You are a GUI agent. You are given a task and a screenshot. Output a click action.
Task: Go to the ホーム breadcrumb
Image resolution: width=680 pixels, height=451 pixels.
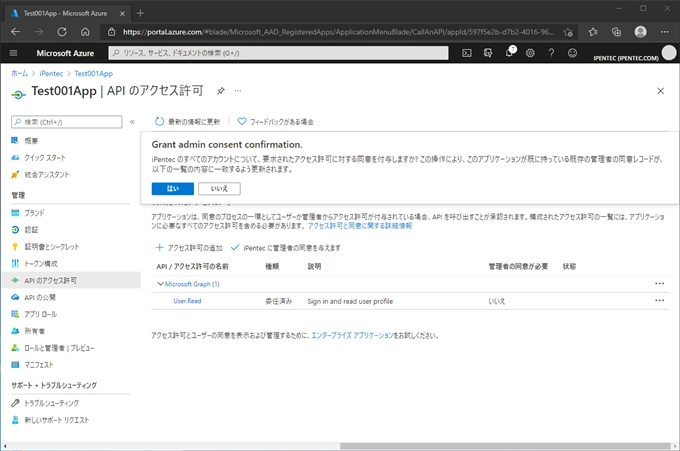(20, 73)
